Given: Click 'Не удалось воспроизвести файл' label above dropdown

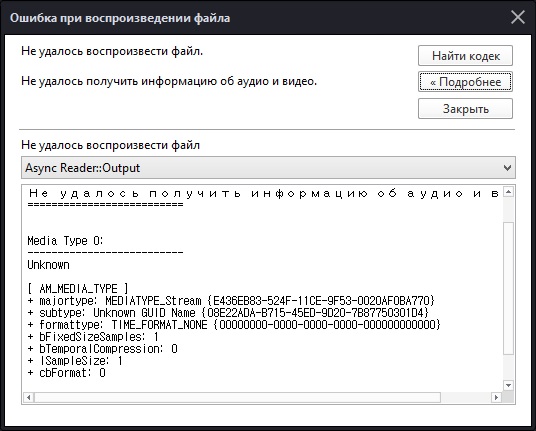Looking at the screenshot, I should (x=110, y=145).
